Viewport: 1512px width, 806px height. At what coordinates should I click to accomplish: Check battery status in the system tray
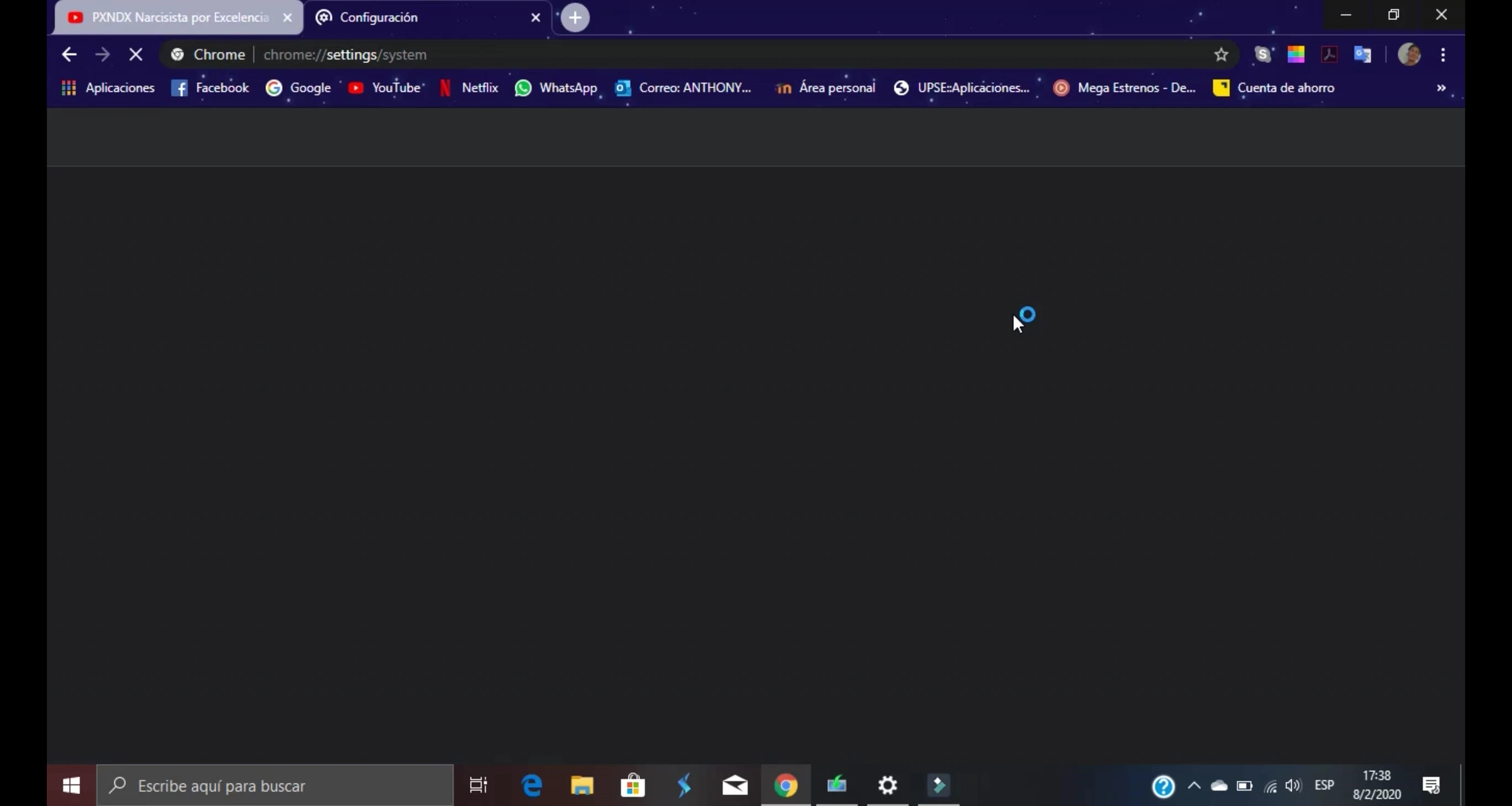tap(1244, 786)
